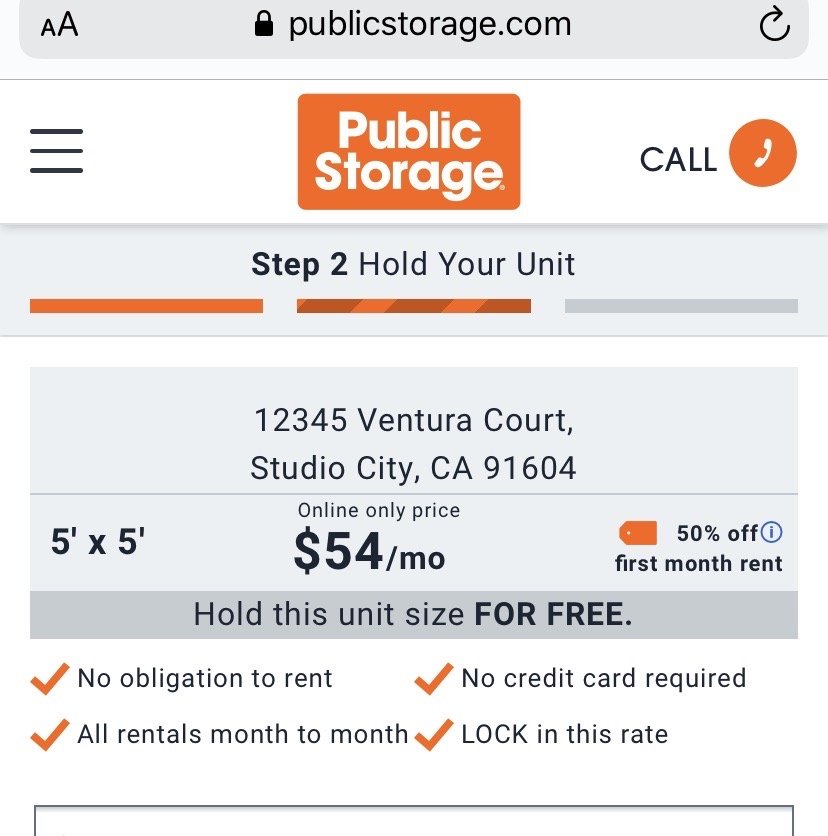Screen dimensions: 828x836
Task: Click the checkmark next to LOCK in this rate
Action: pos(433,734)
